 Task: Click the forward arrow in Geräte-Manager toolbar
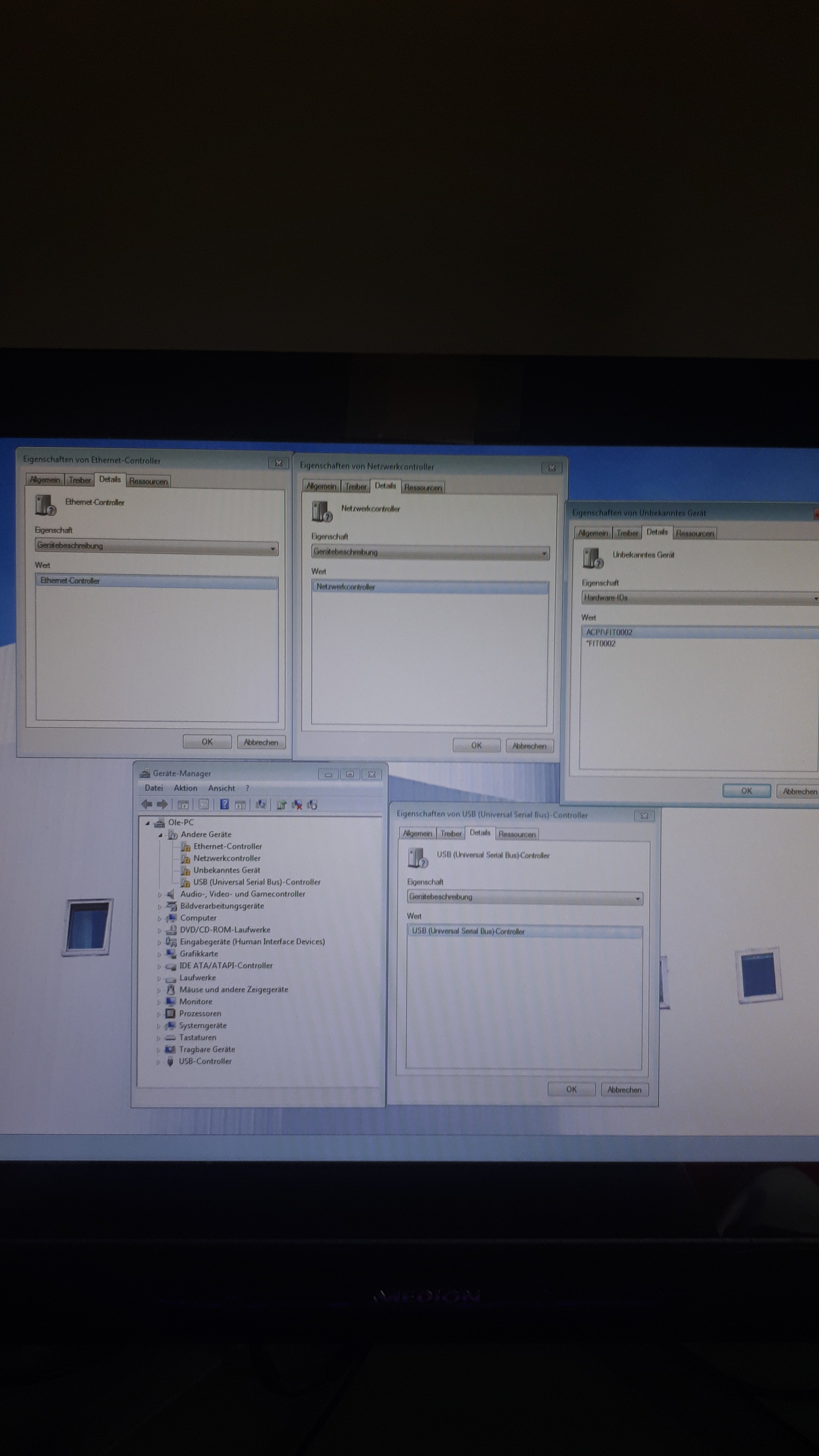click(x=162, y=804)
